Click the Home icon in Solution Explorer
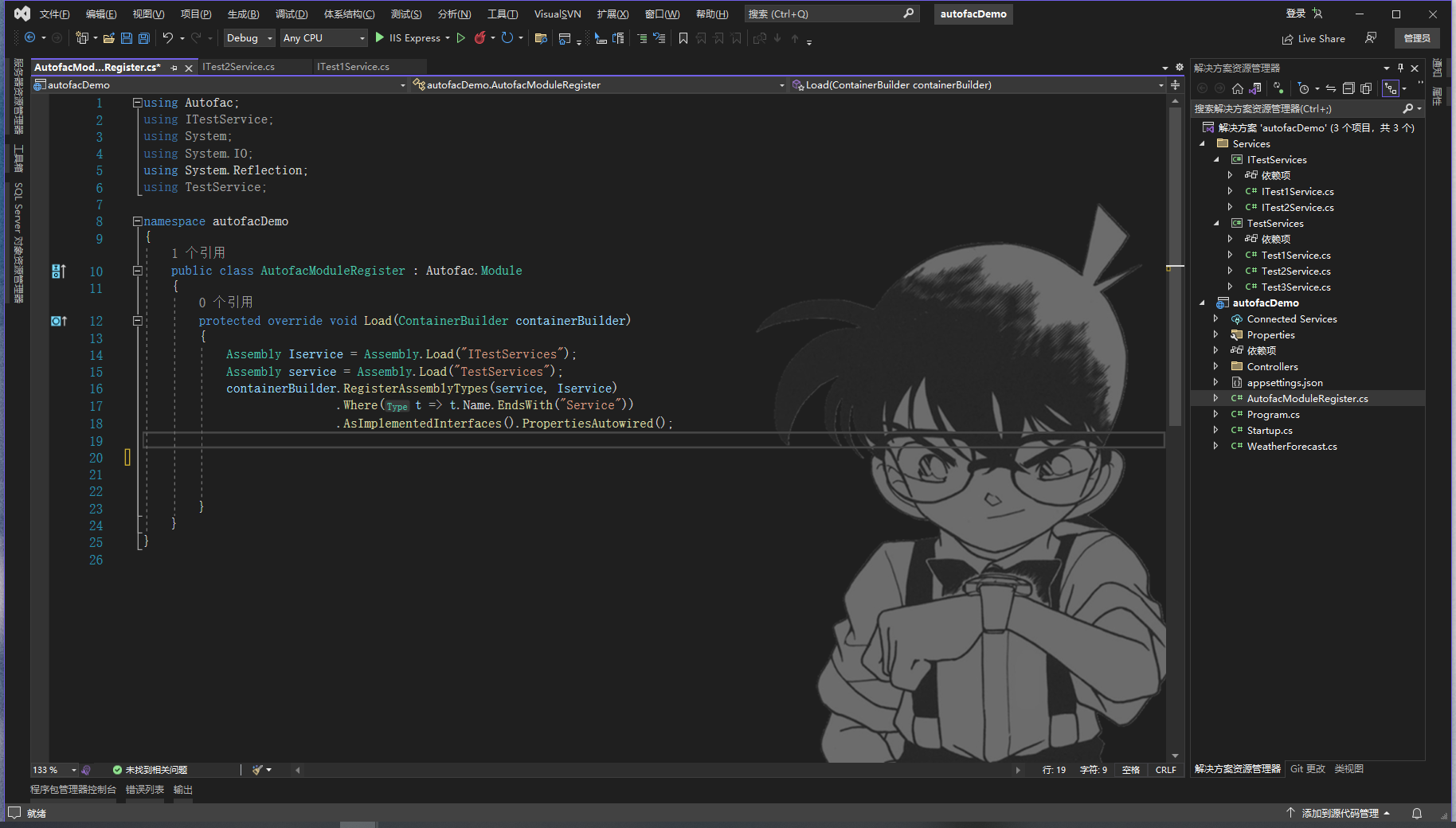 tap(1237, 88)
